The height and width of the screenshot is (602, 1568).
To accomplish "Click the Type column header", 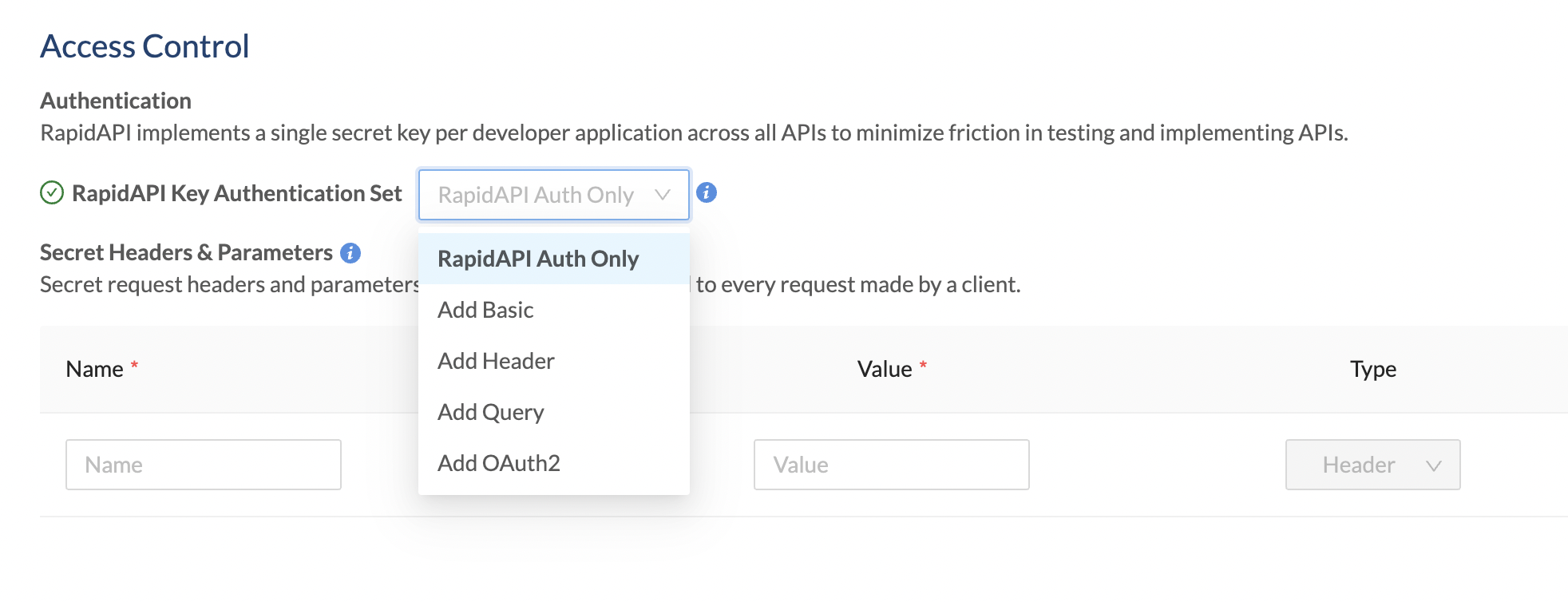I will tap(1373, 369).
